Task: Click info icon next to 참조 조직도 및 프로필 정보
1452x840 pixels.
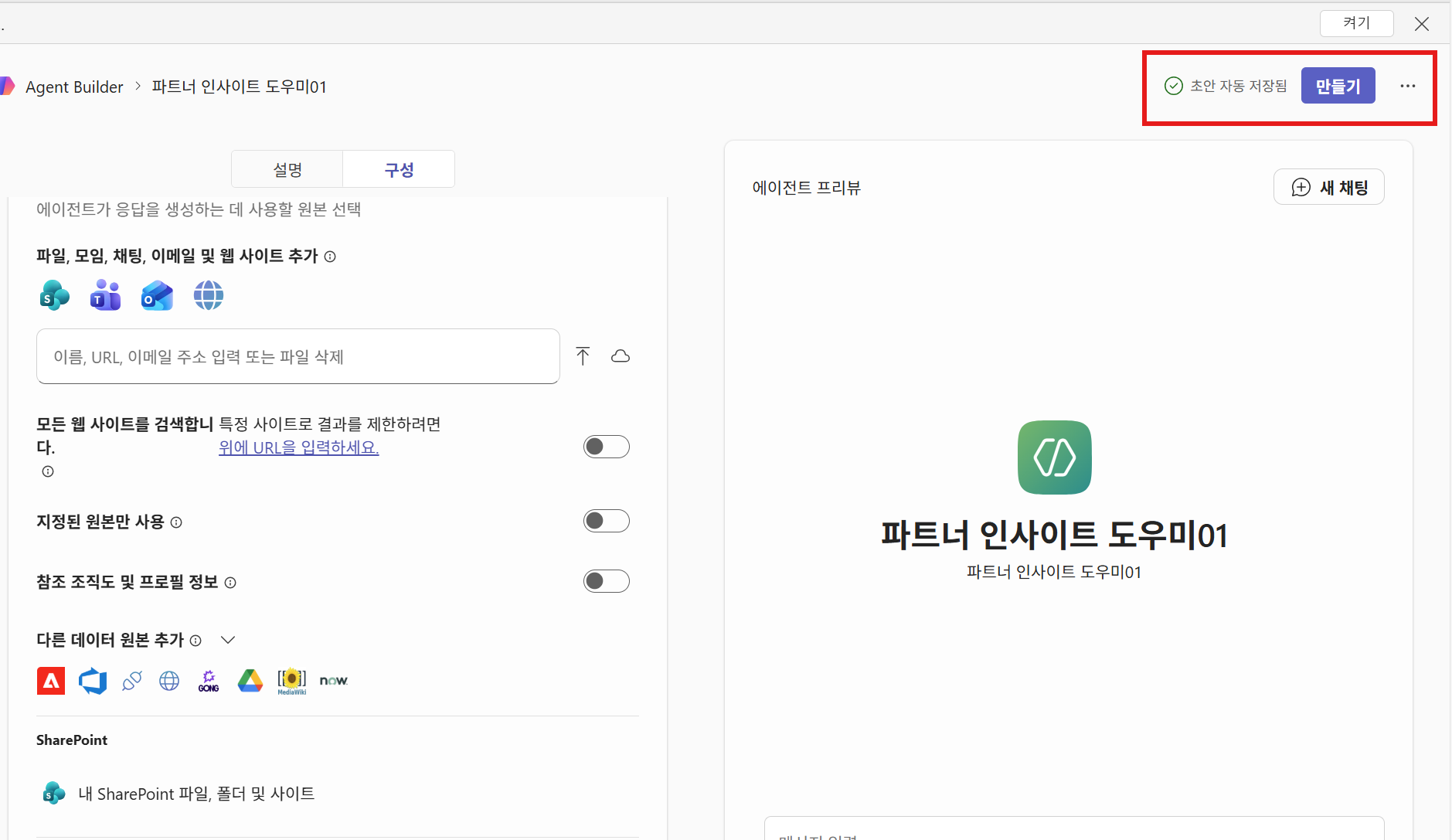Action: pos(230,583)
